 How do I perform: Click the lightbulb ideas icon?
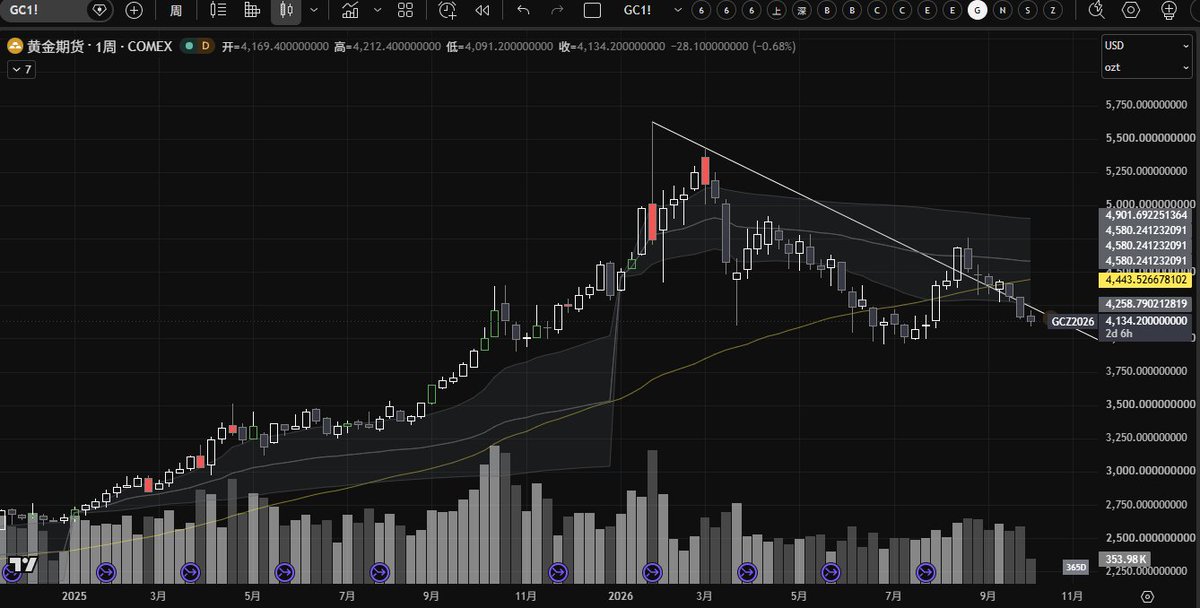(x=1168, y=10)
